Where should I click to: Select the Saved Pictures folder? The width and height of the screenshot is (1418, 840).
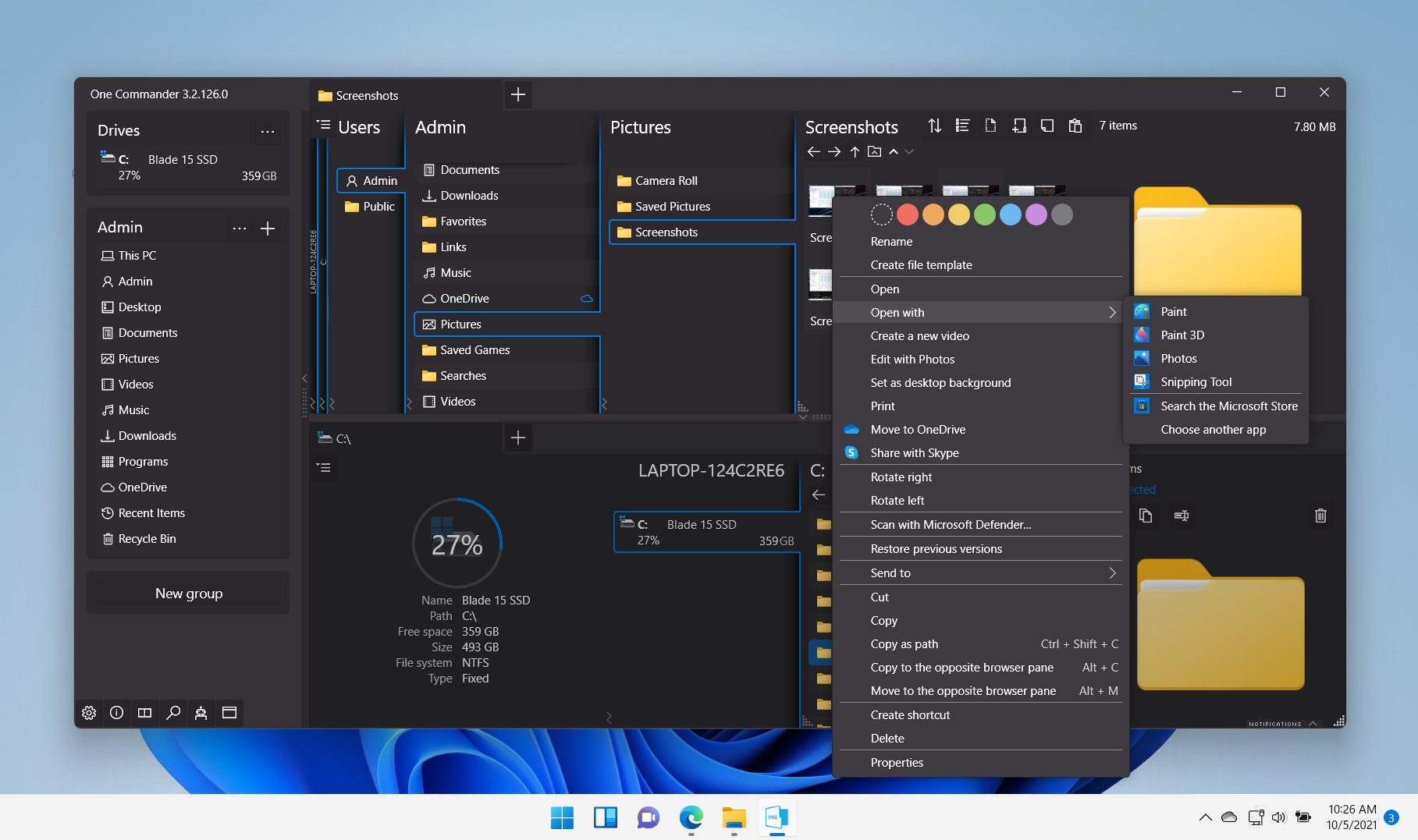[672, 206]
